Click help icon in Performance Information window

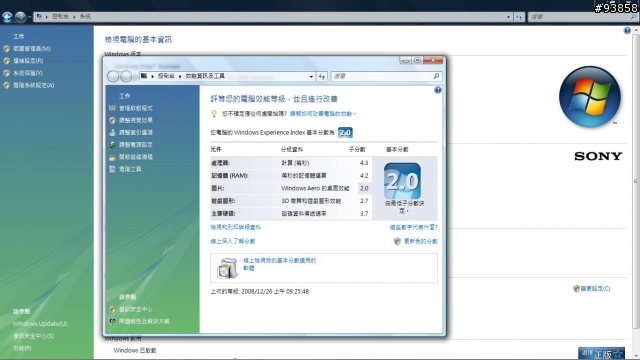coord(438,90)
